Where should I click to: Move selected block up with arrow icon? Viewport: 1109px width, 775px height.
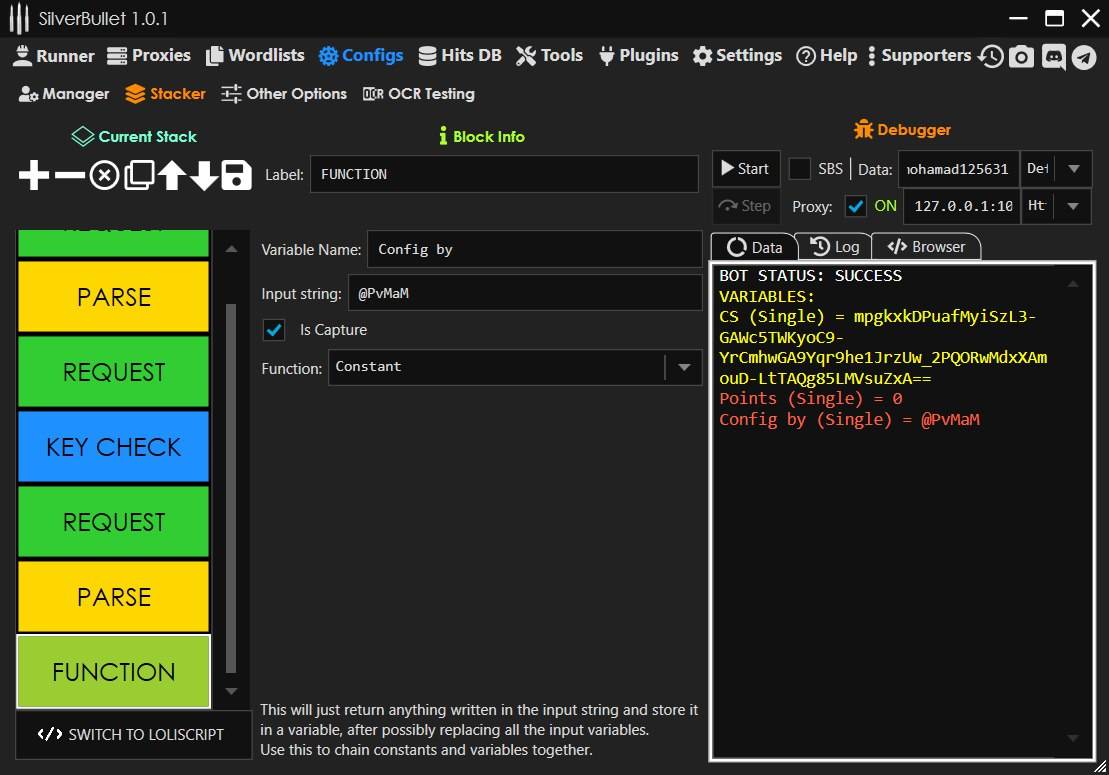(x=171, y=176)
